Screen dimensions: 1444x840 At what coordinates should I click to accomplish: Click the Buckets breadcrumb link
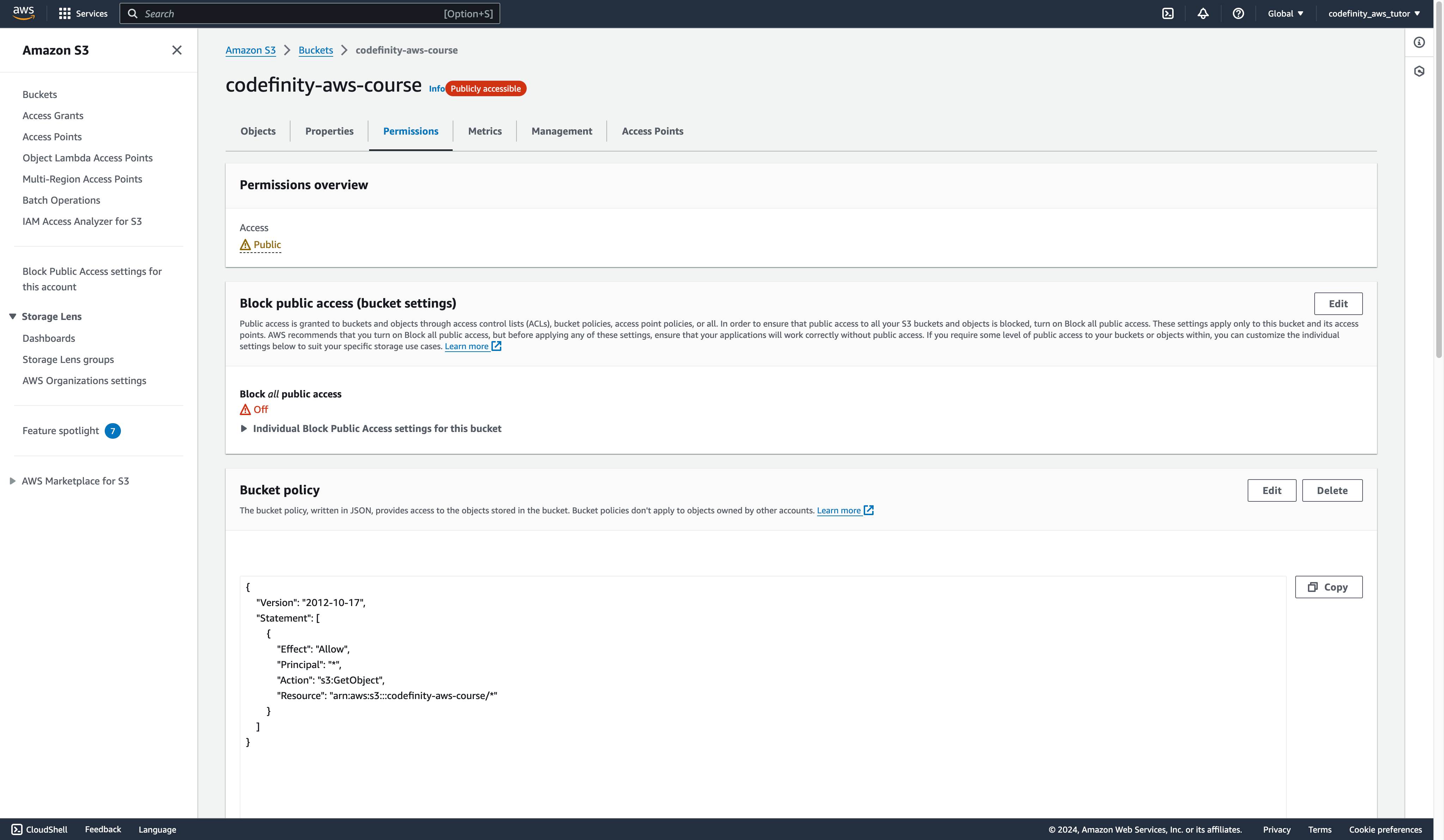click(315, 50)
